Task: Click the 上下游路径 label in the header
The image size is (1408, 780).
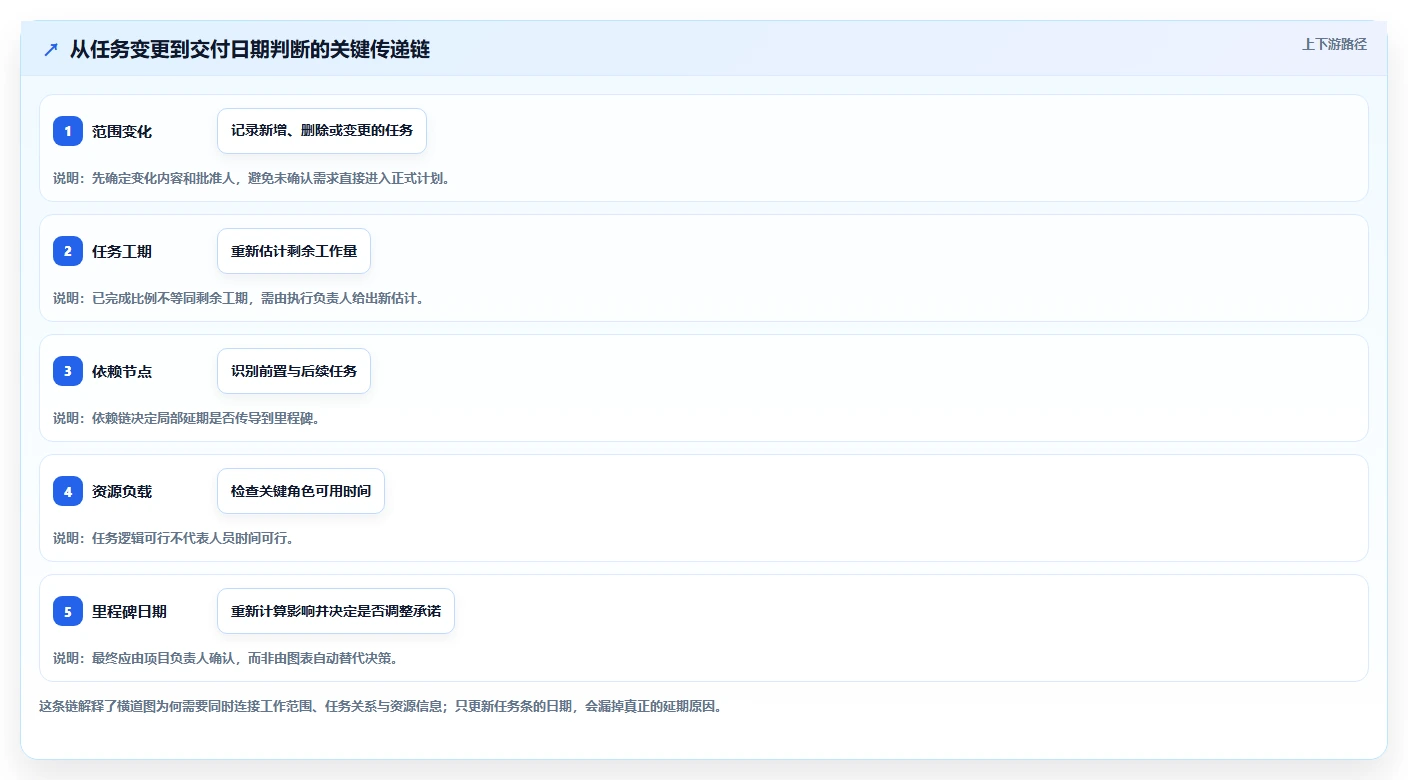Action: click(x=1334, y=44)
